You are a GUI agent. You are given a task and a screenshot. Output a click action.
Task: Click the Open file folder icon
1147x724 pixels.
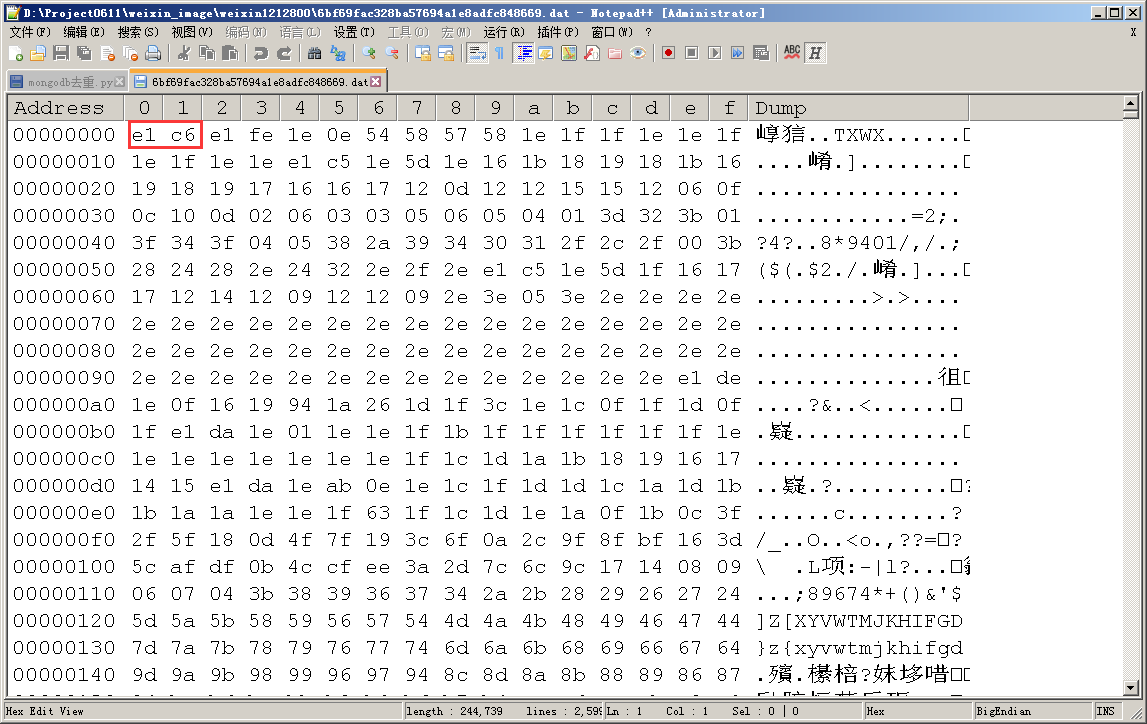(x=38, y=53)
